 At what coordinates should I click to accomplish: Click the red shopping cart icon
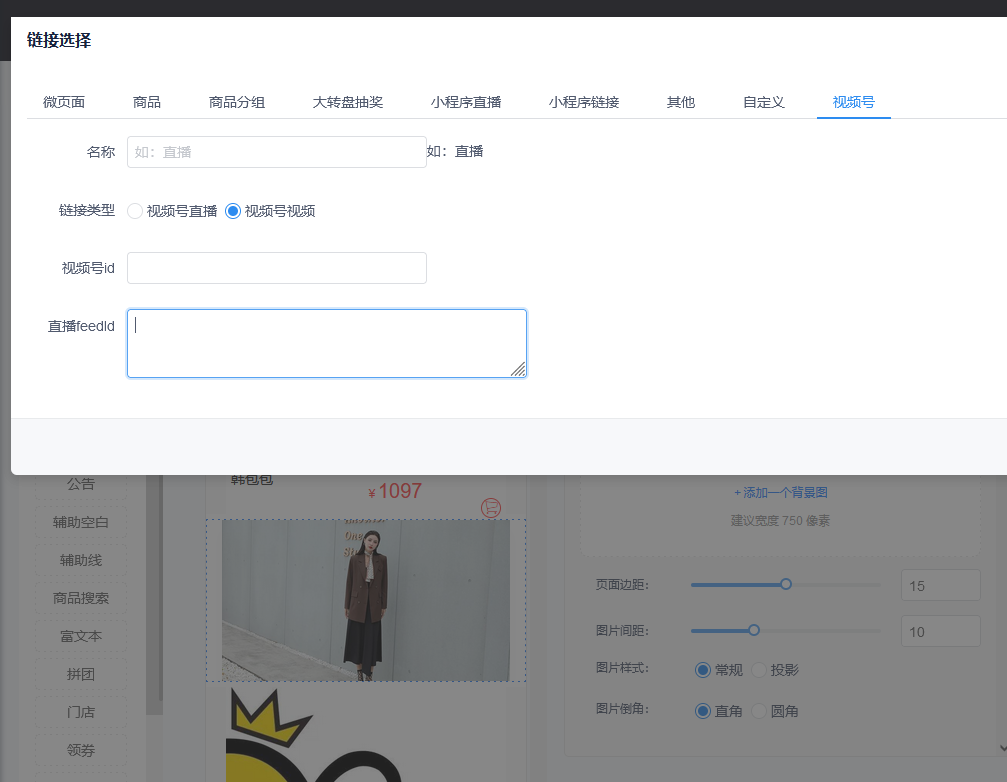(491, 508)
